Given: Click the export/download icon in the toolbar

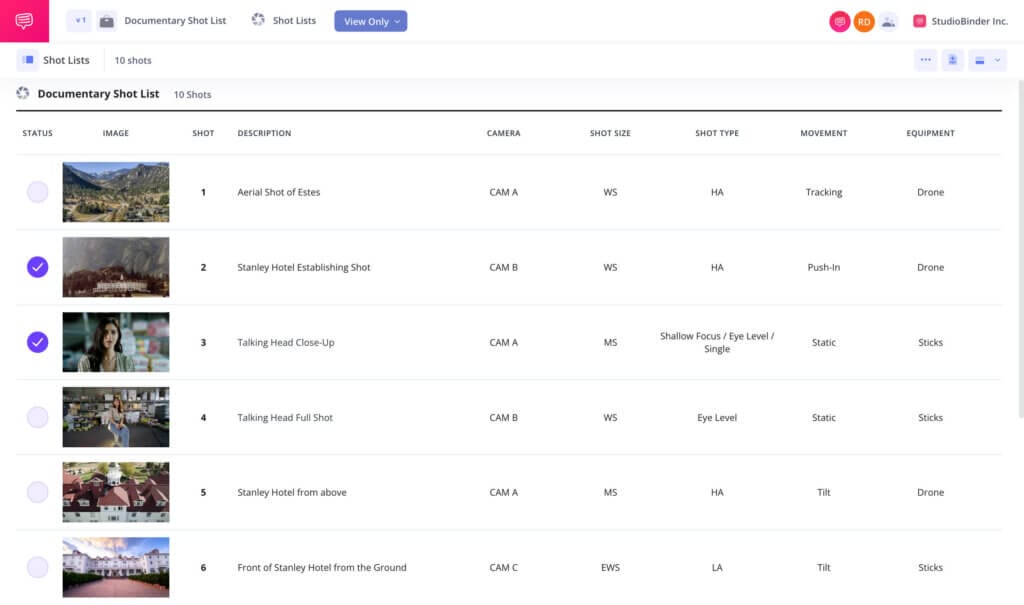Looking at the screenshot, I should pos(953,60).
